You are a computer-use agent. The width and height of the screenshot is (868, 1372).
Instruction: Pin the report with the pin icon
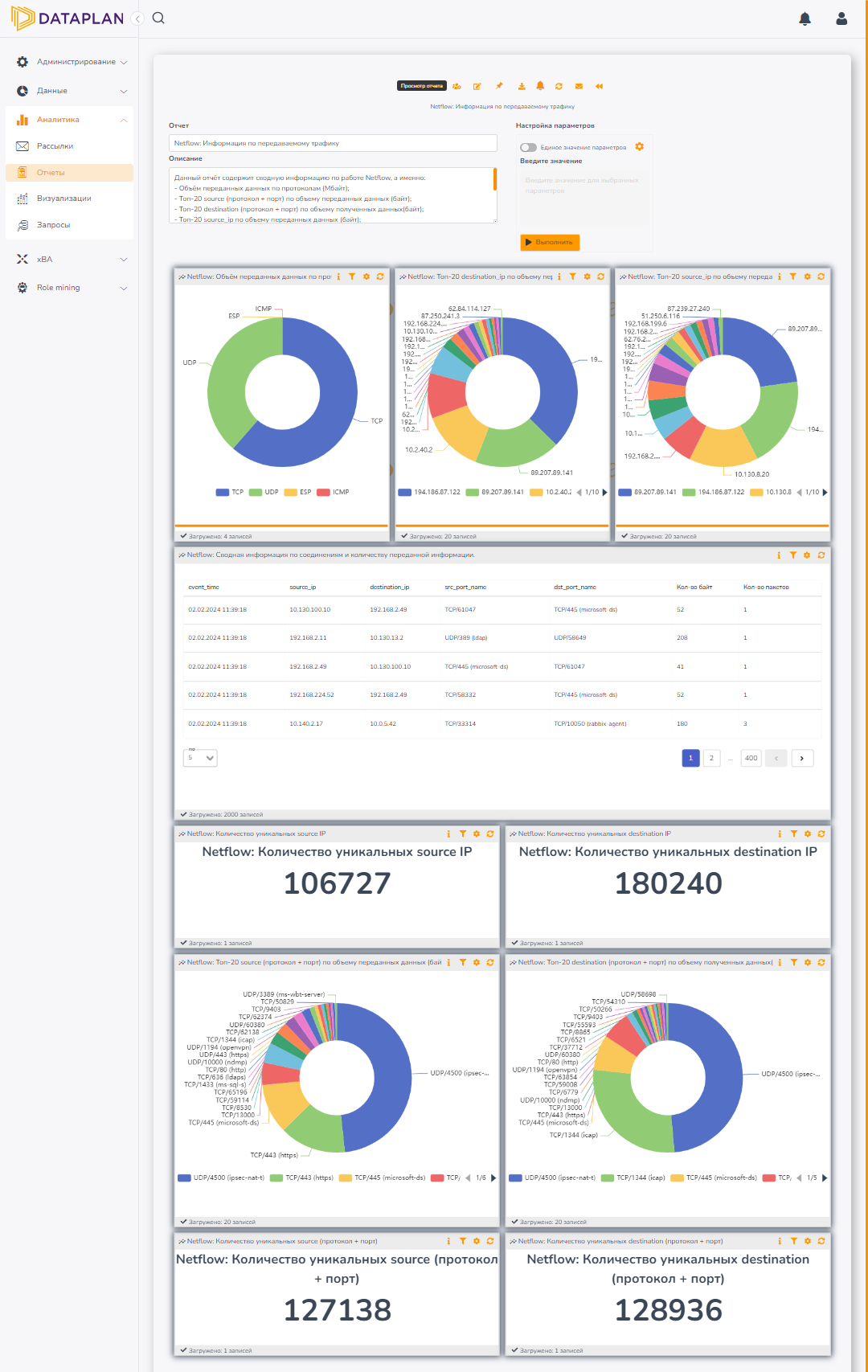499,86
